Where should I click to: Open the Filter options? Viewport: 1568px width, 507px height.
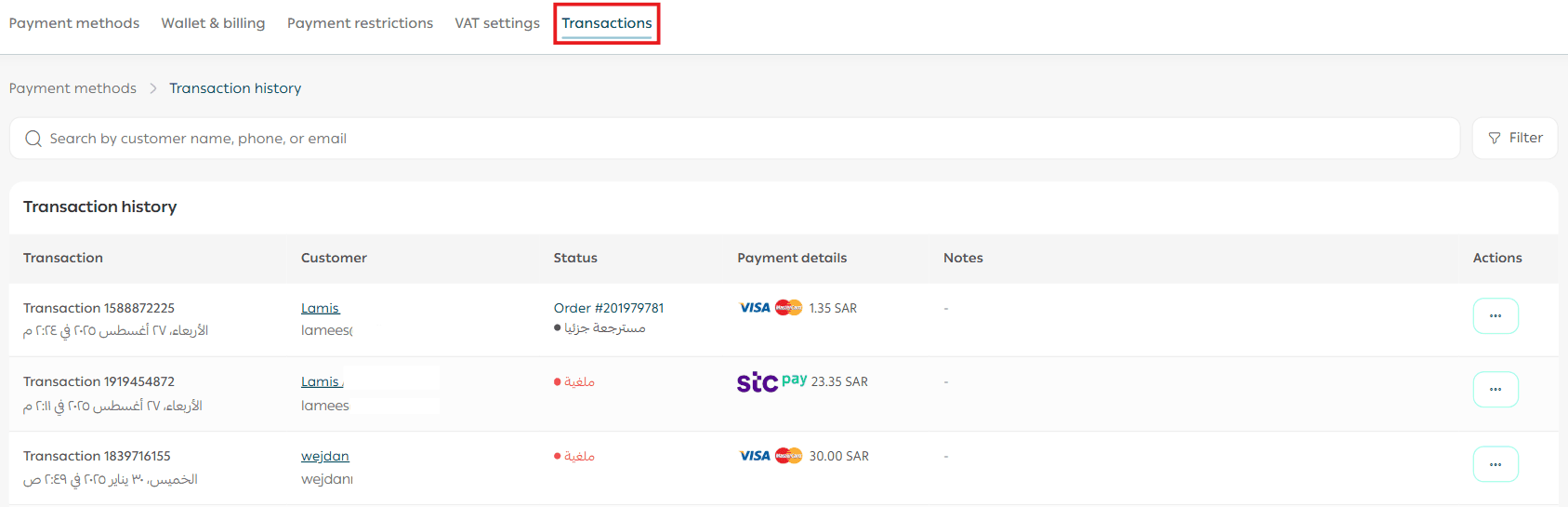1515,138
